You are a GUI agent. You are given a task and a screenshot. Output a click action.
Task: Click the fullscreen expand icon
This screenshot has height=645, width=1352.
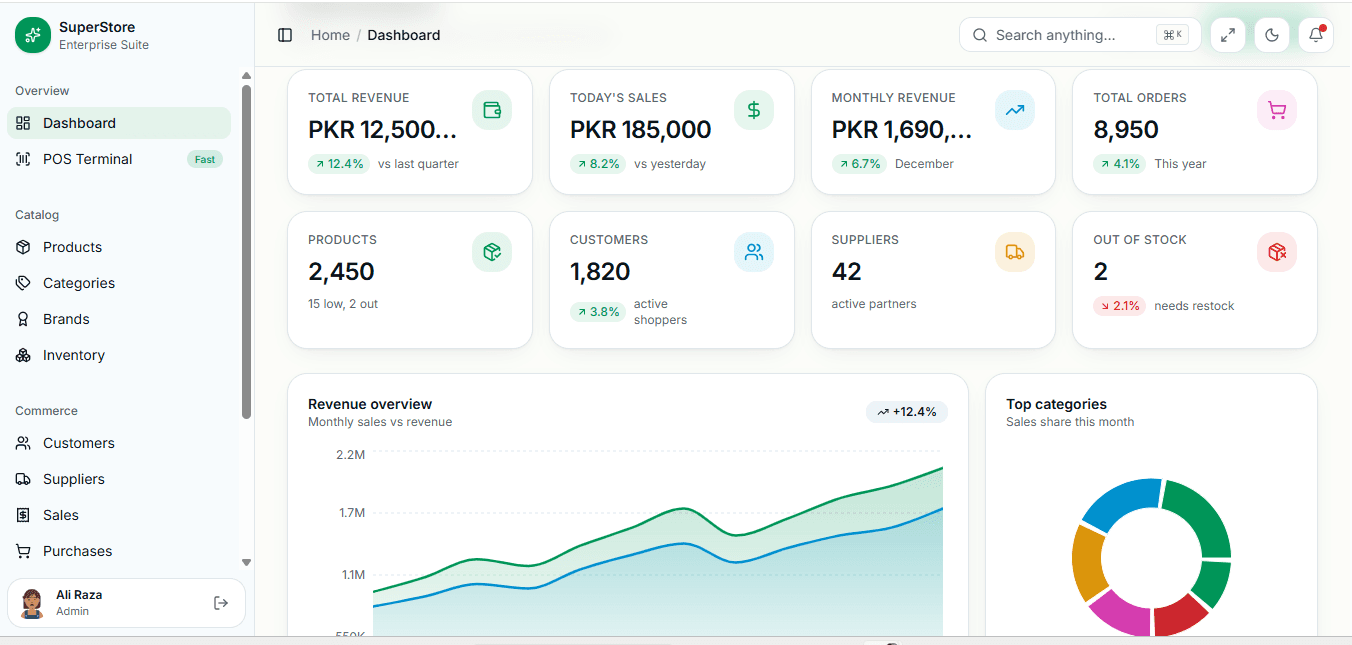[x=1228, y=35]
